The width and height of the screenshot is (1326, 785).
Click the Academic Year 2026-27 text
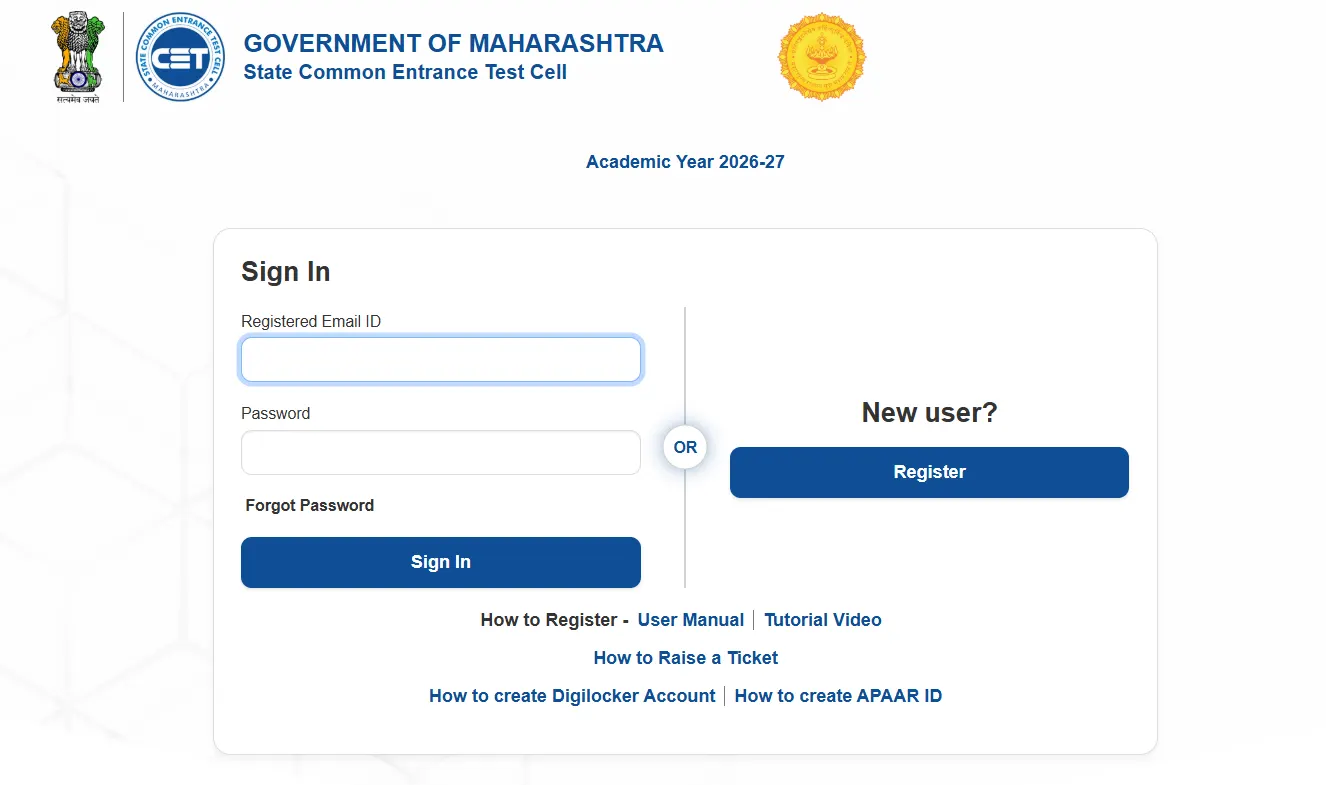[684, 161]
